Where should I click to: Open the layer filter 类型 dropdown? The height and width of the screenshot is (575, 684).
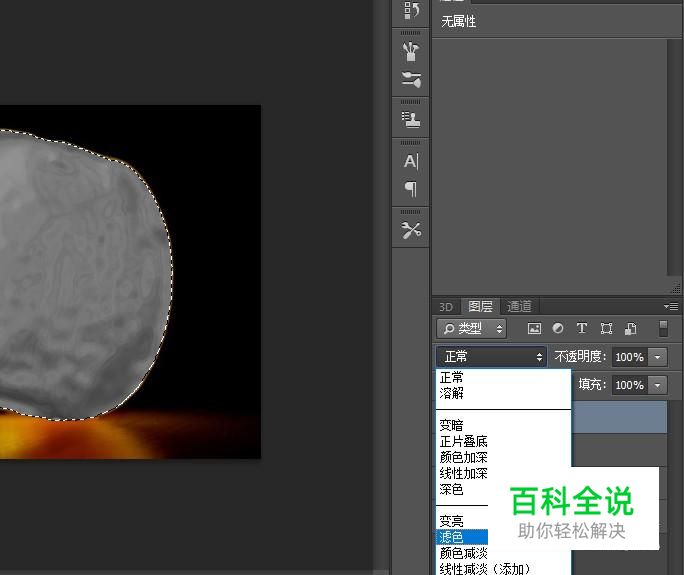(471, 329)
